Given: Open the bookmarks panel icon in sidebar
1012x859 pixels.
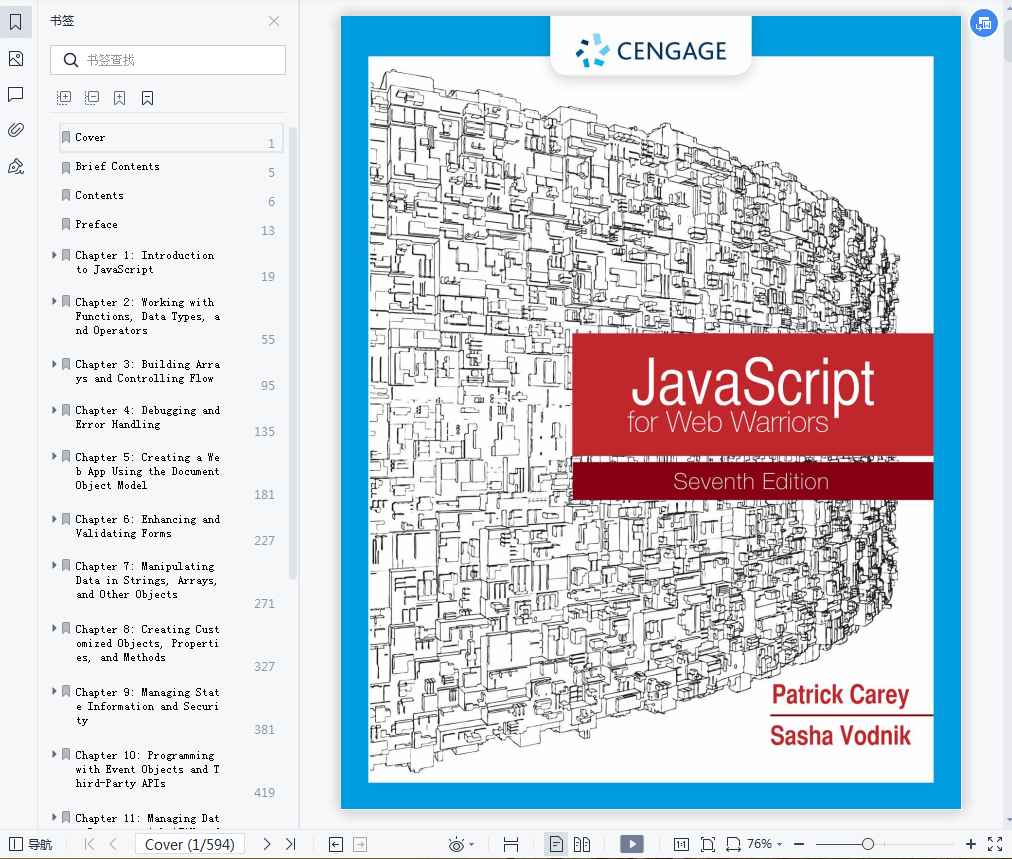Looking at the screenshot, I should [x=15, y=22].
